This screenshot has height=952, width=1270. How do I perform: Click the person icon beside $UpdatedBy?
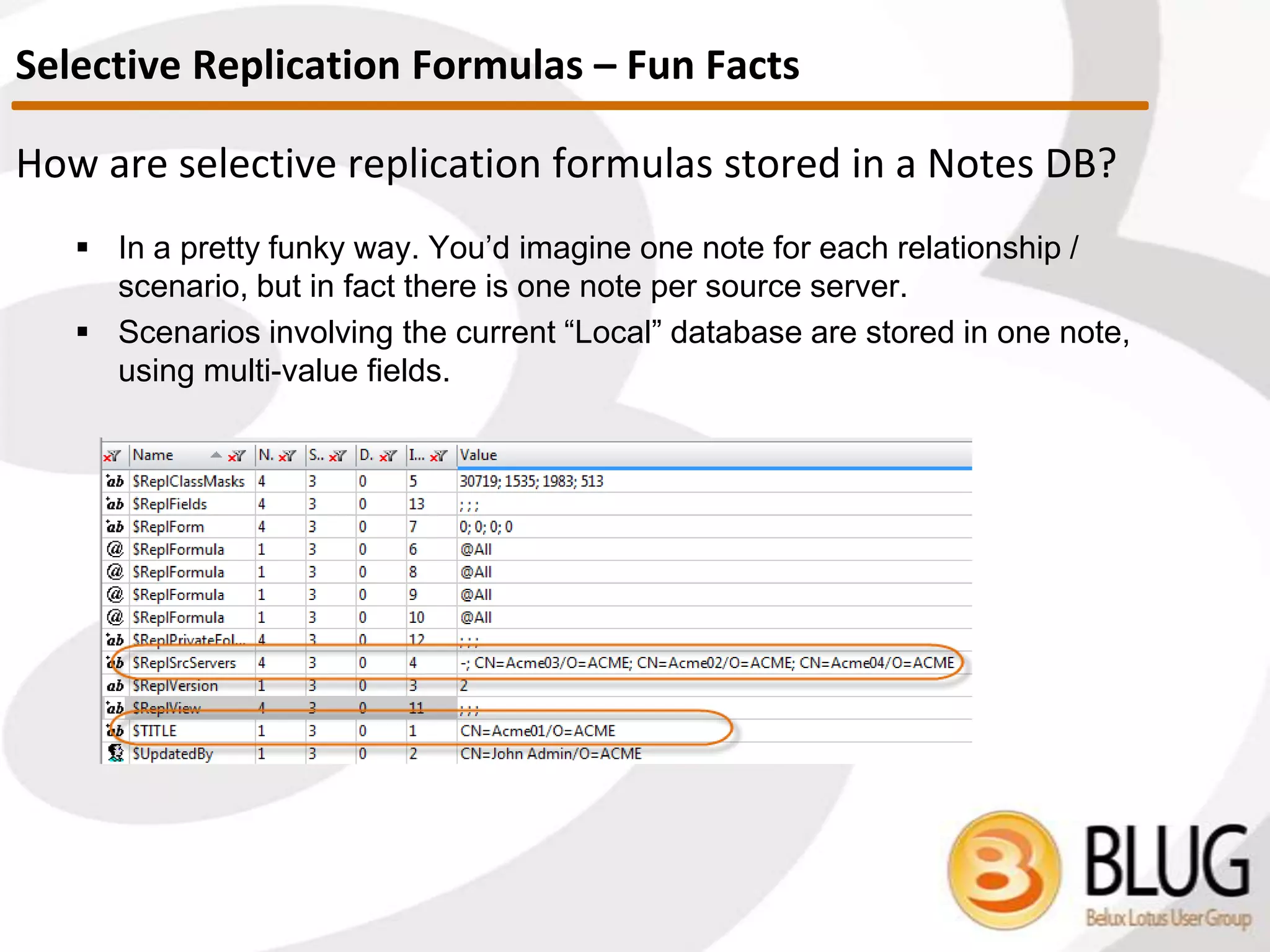(115, 753)
